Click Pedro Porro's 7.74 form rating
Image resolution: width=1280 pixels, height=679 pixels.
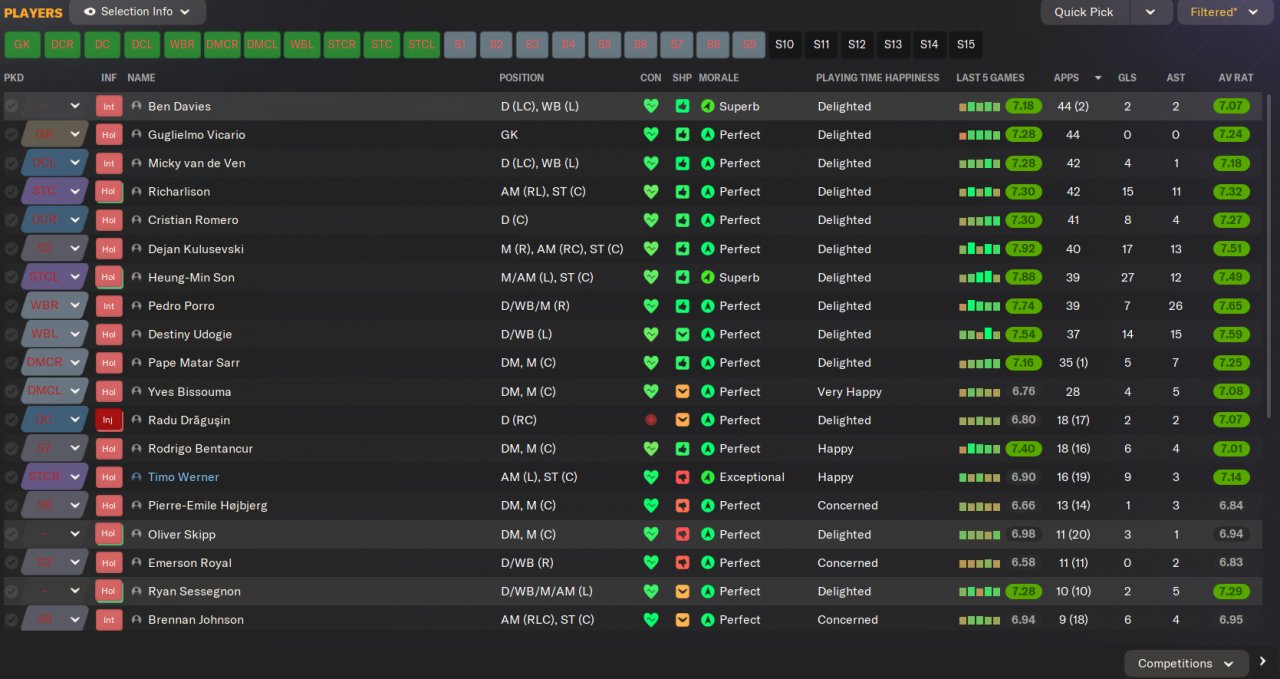[1022, 306]
